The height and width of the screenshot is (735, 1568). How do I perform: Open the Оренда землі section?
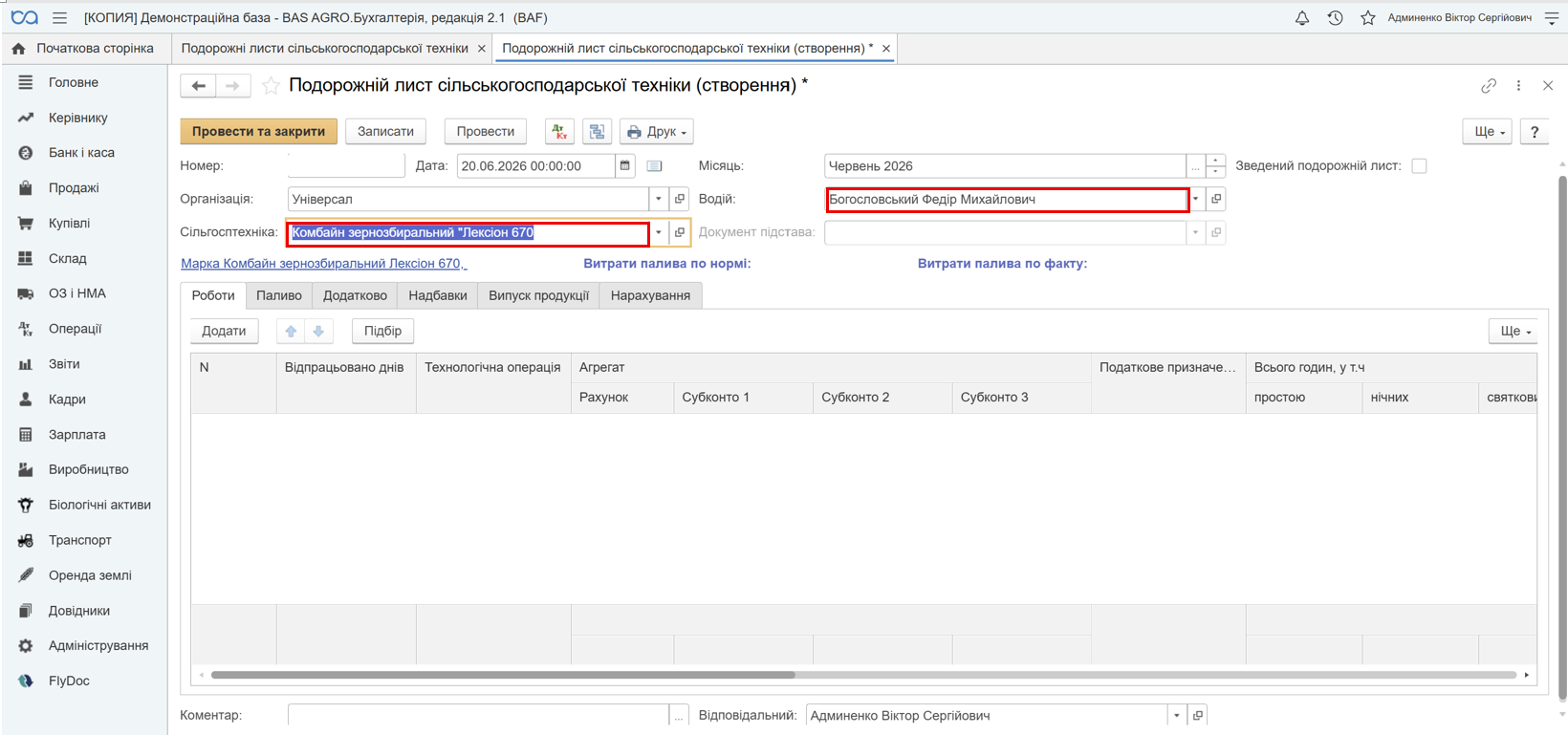[x=91, y=575]
